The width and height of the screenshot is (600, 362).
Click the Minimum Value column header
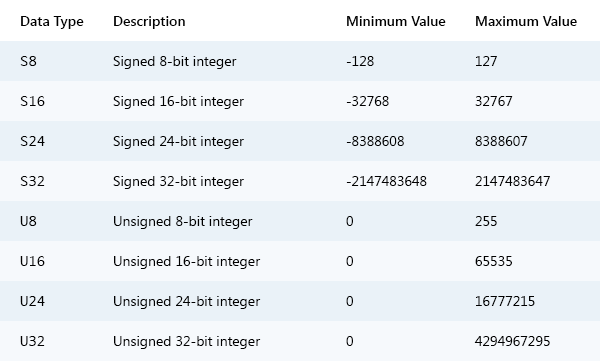[x=396, y=21]
